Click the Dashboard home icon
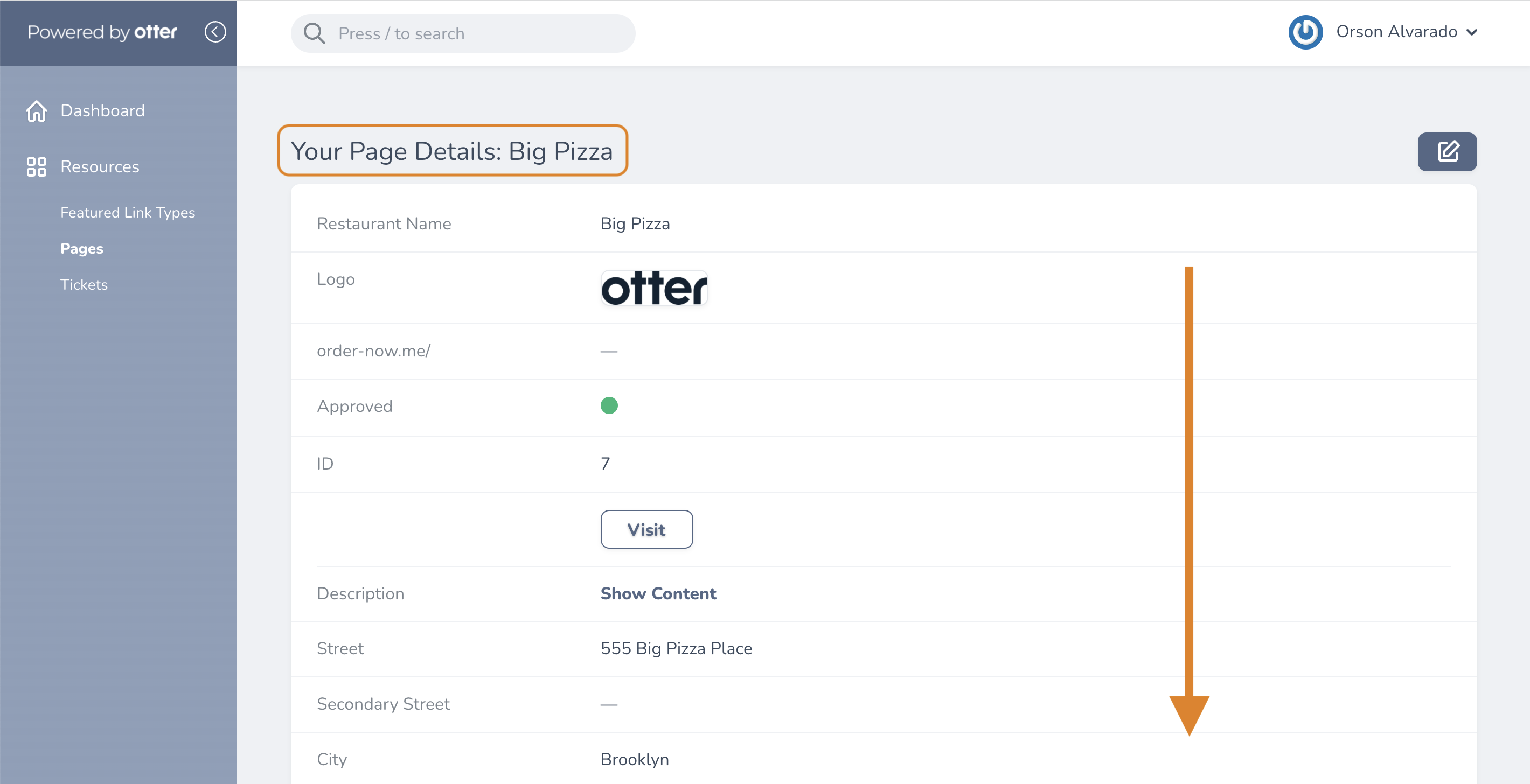1530x784 pixels. pos(36,111)
